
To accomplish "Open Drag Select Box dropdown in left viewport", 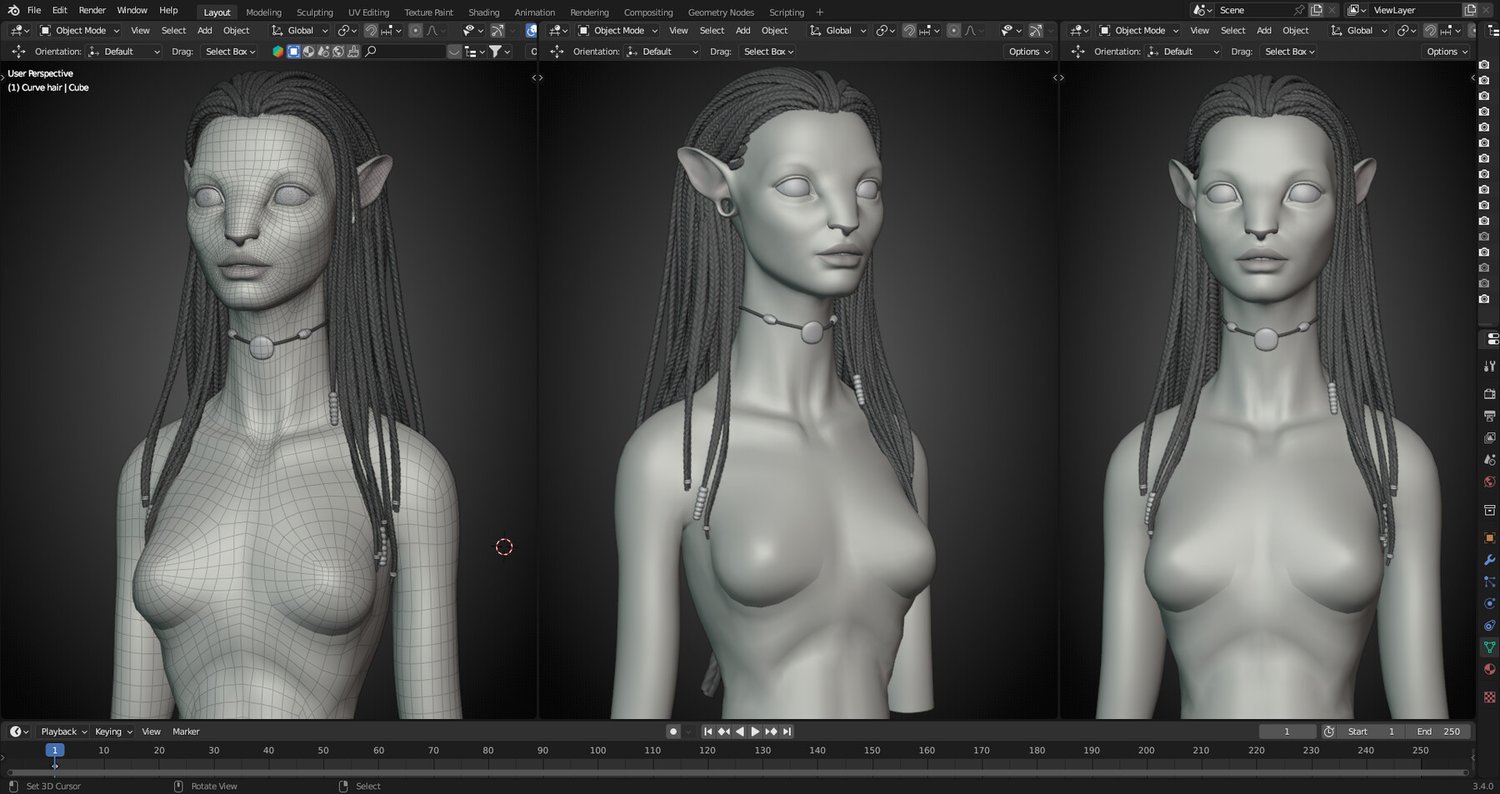I will click(x=229, y=51).
